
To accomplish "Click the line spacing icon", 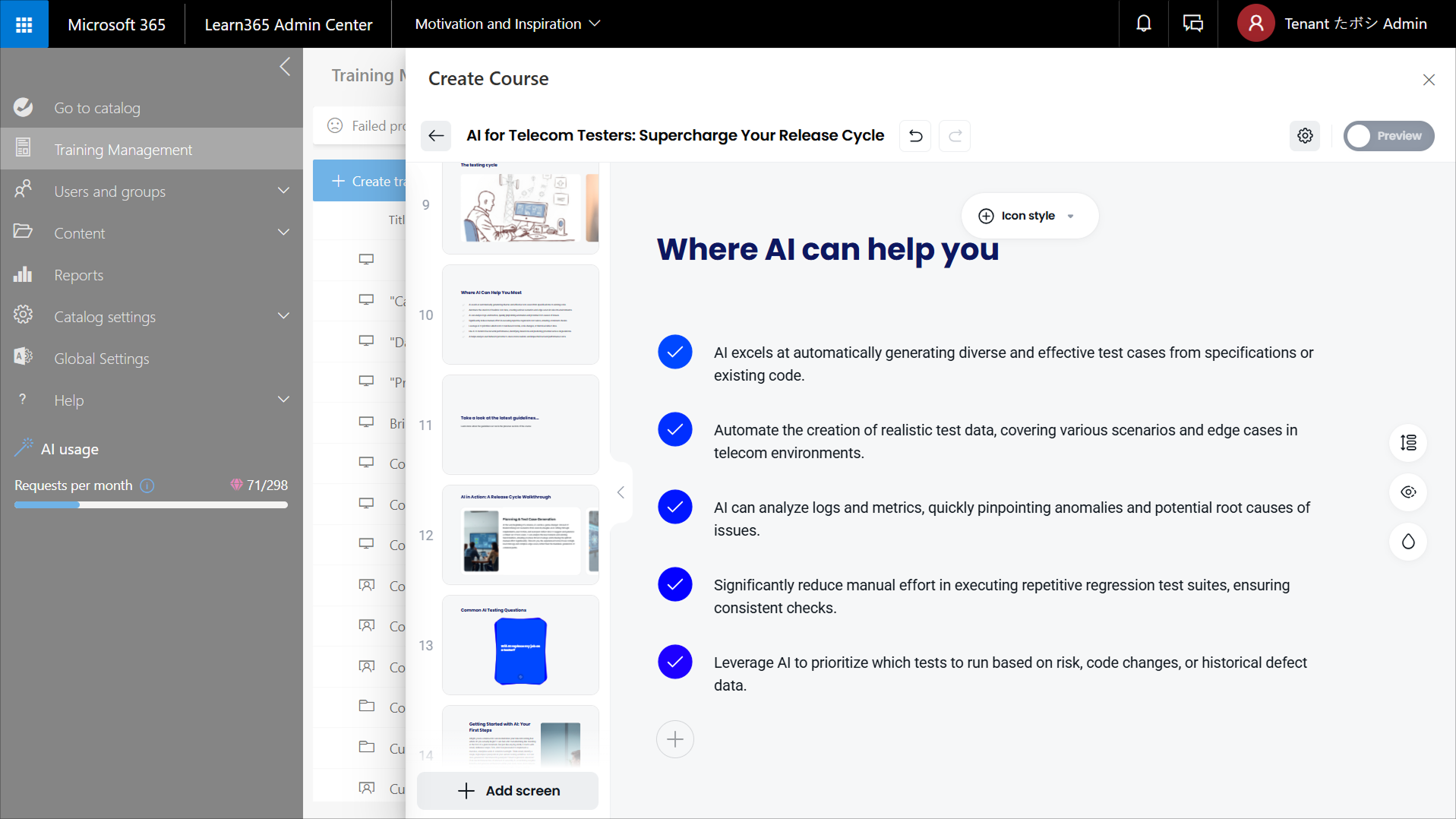I will 1408,443.
